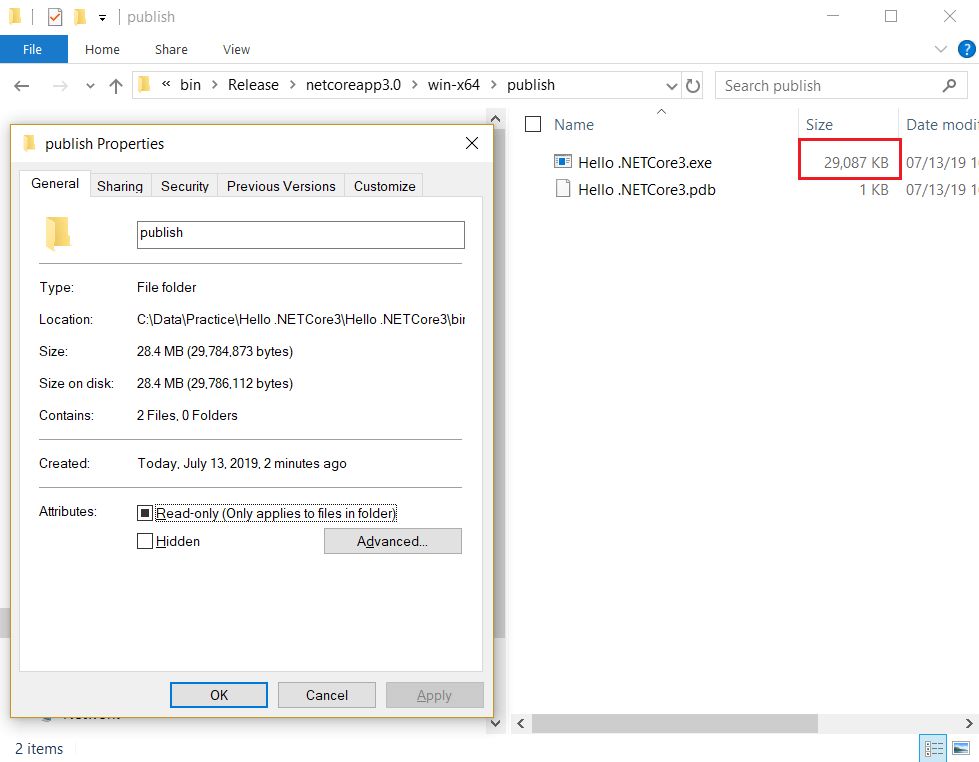
Task: Click the file list horizontal scrollbar thumb
Action: pyautogui.click(x=674, y=723)
